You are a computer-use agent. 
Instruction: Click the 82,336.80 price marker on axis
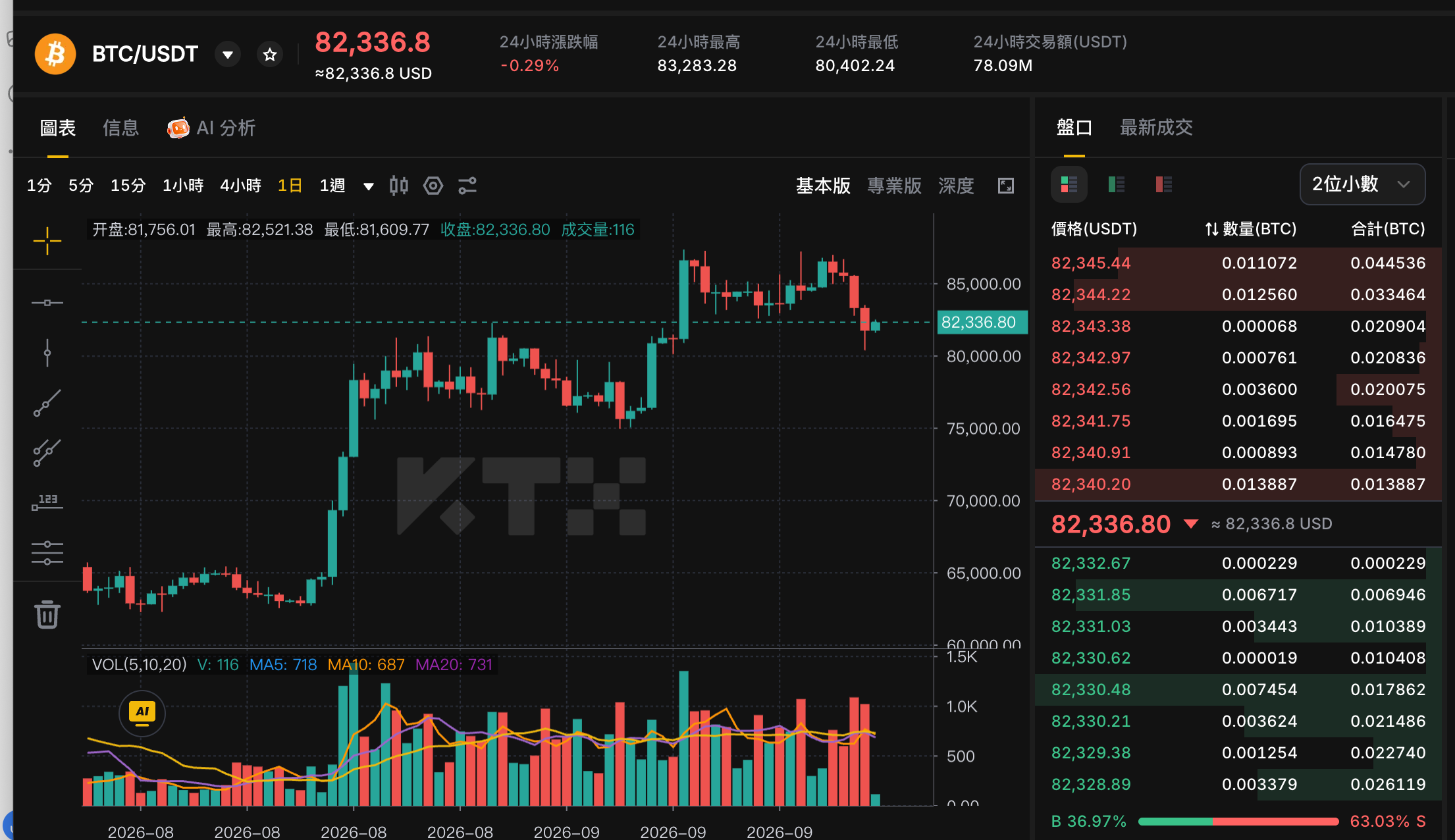[x=982, y=322]
